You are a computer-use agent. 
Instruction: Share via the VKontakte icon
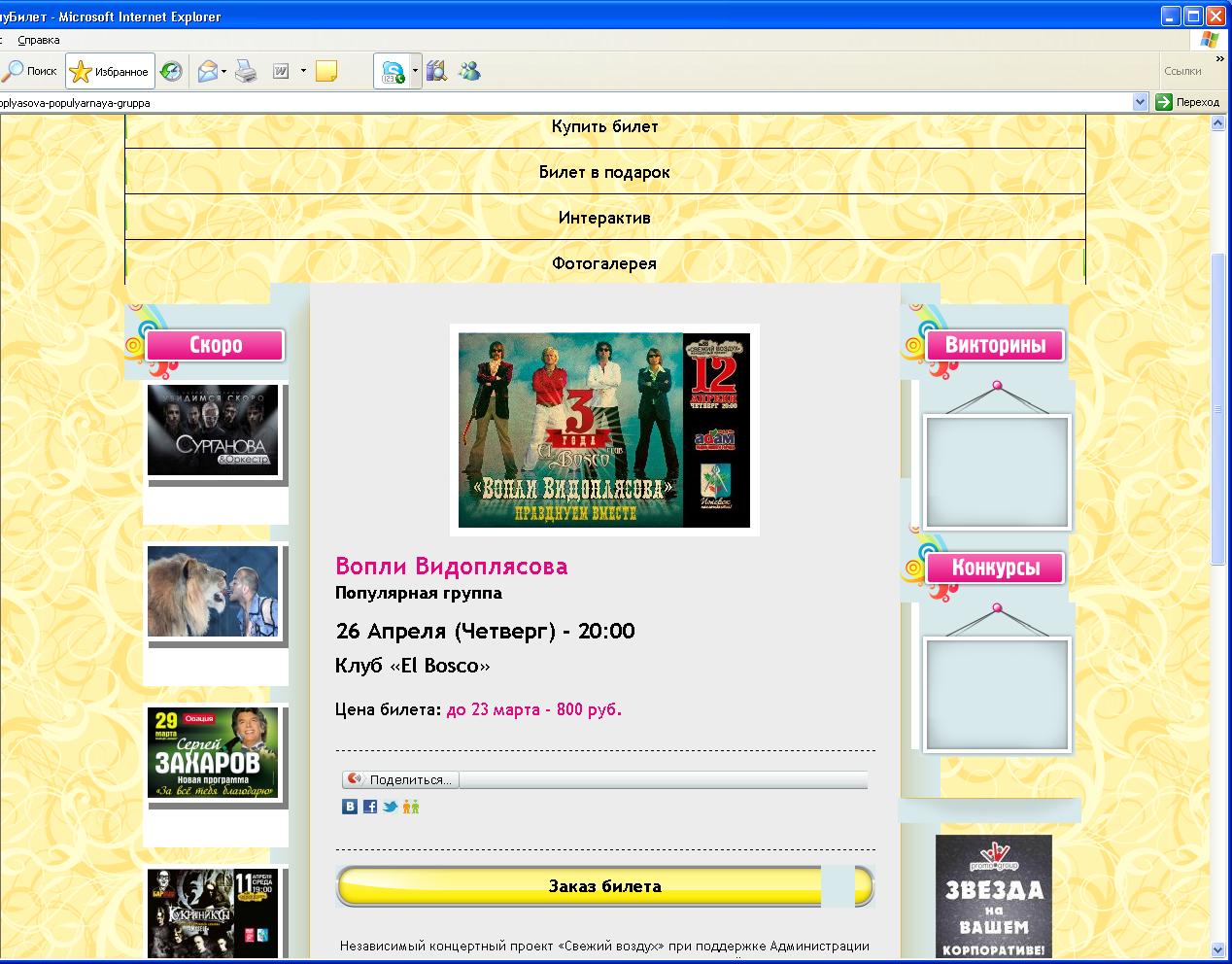pos(350,807)
